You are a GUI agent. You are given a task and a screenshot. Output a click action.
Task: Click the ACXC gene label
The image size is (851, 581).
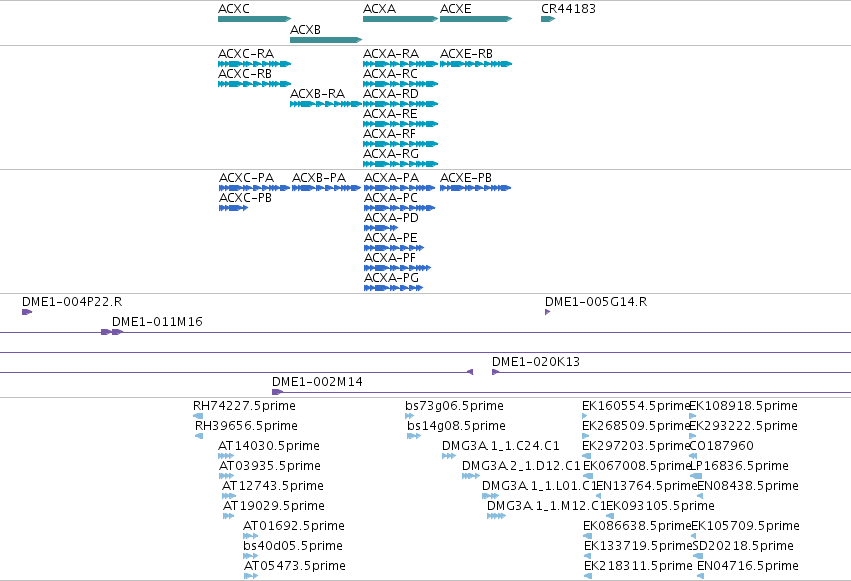point(234,9)
